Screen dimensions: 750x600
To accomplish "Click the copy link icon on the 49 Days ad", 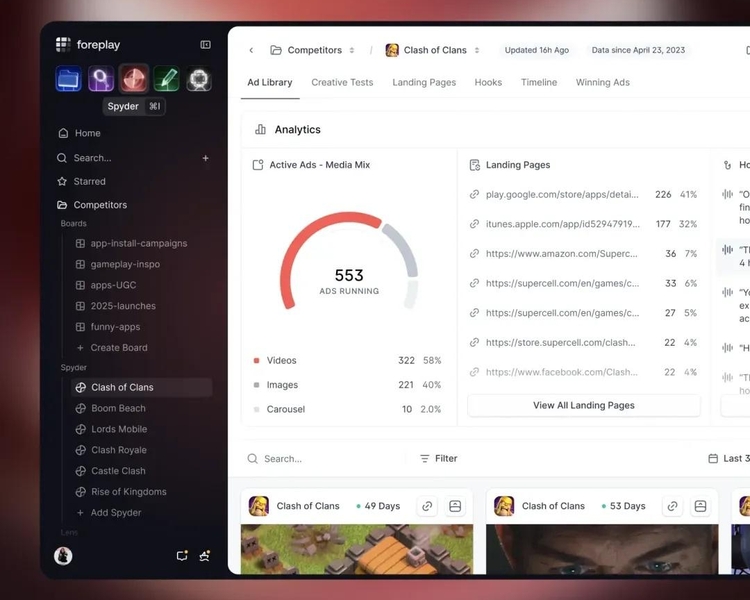I will pyautogui.click(x=427, y=506).
